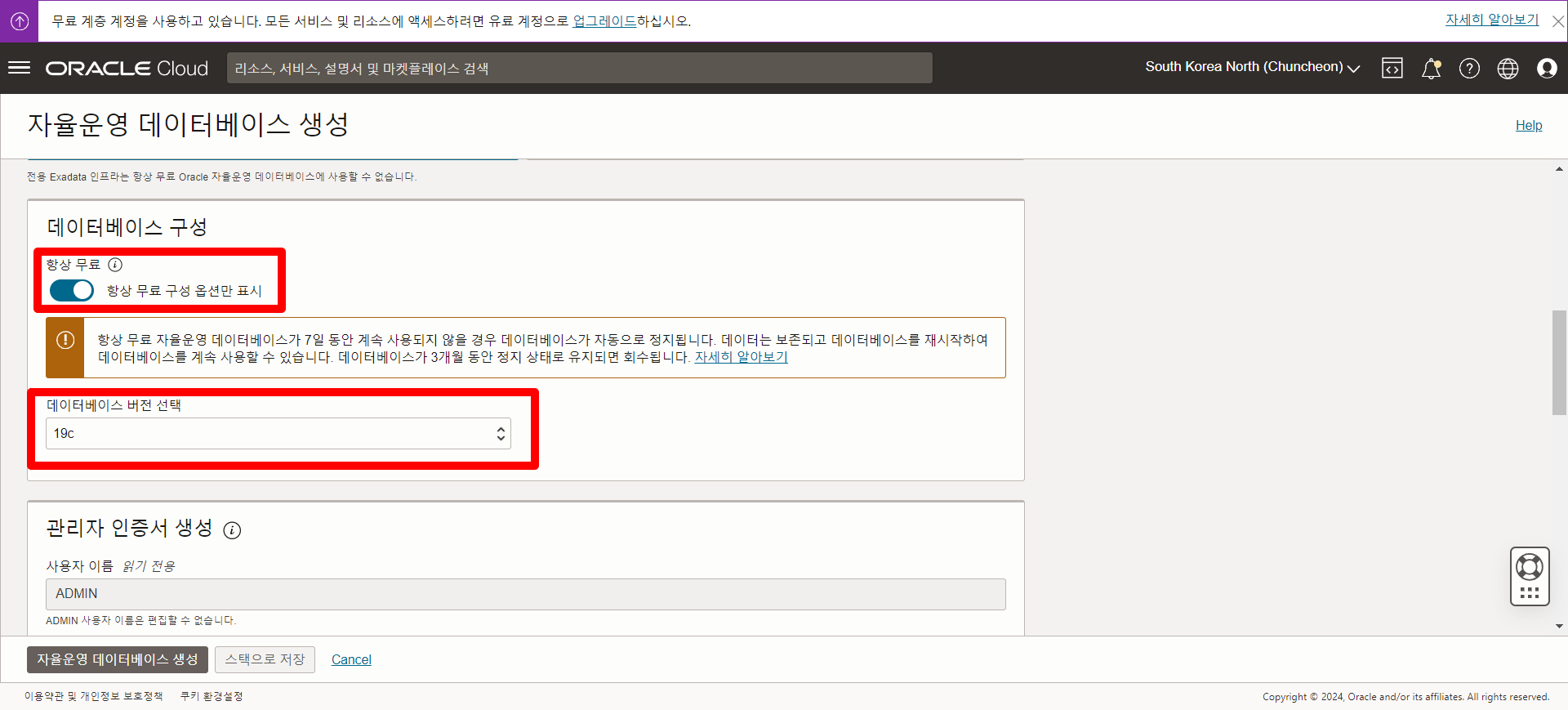Click the info icon next to 관리자 인증서 생성
This screenshot has width=1568, height=710.
click(x=233, y=530)
